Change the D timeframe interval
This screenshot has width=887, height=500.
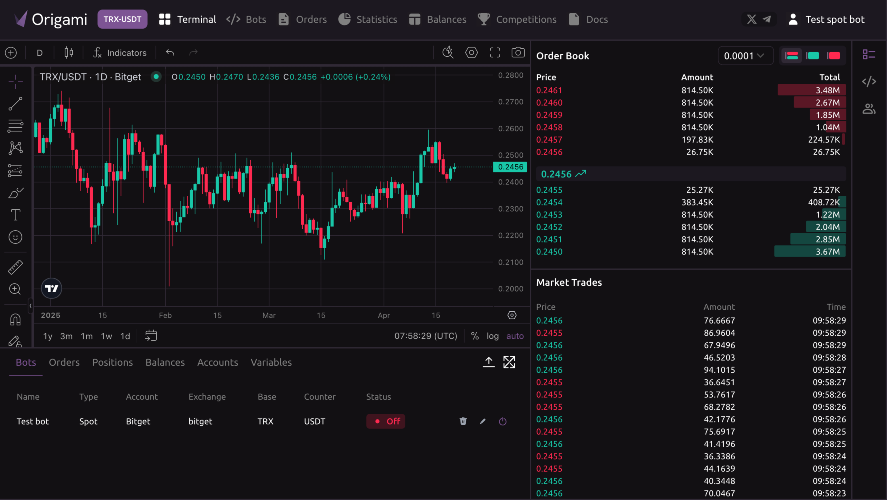click(x=40, y=53)
